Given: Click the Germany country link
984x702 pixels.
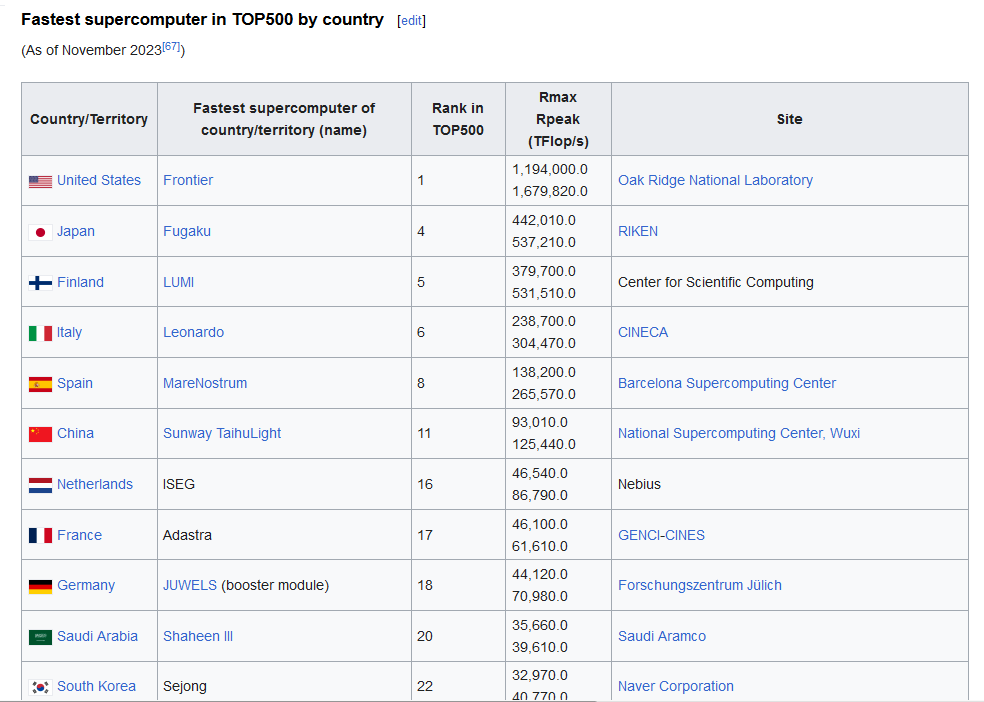Looking at the screenshot, I should 85,585.
